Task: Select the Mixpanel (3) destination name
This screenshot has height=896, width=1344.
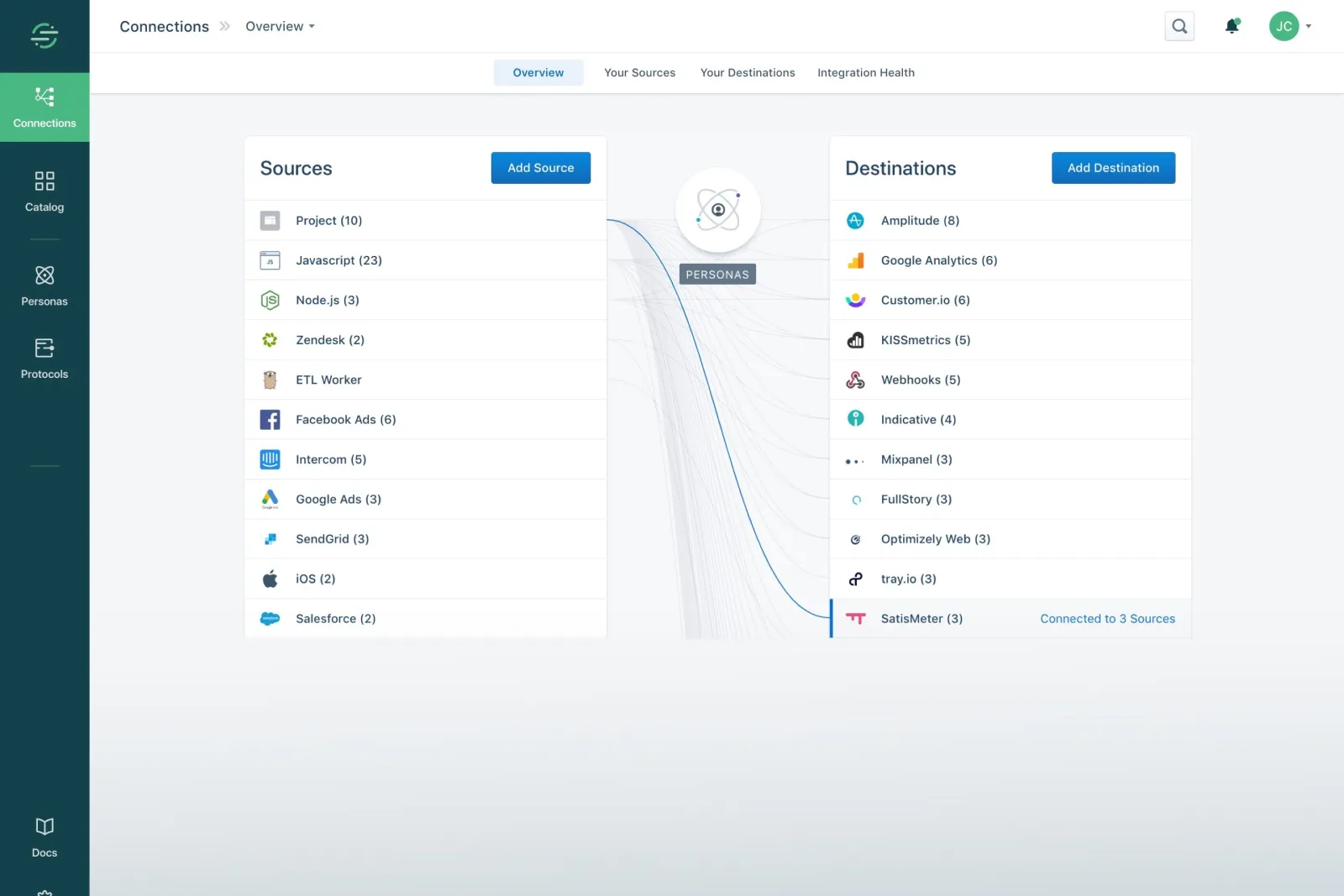Action: pos(916,459)
